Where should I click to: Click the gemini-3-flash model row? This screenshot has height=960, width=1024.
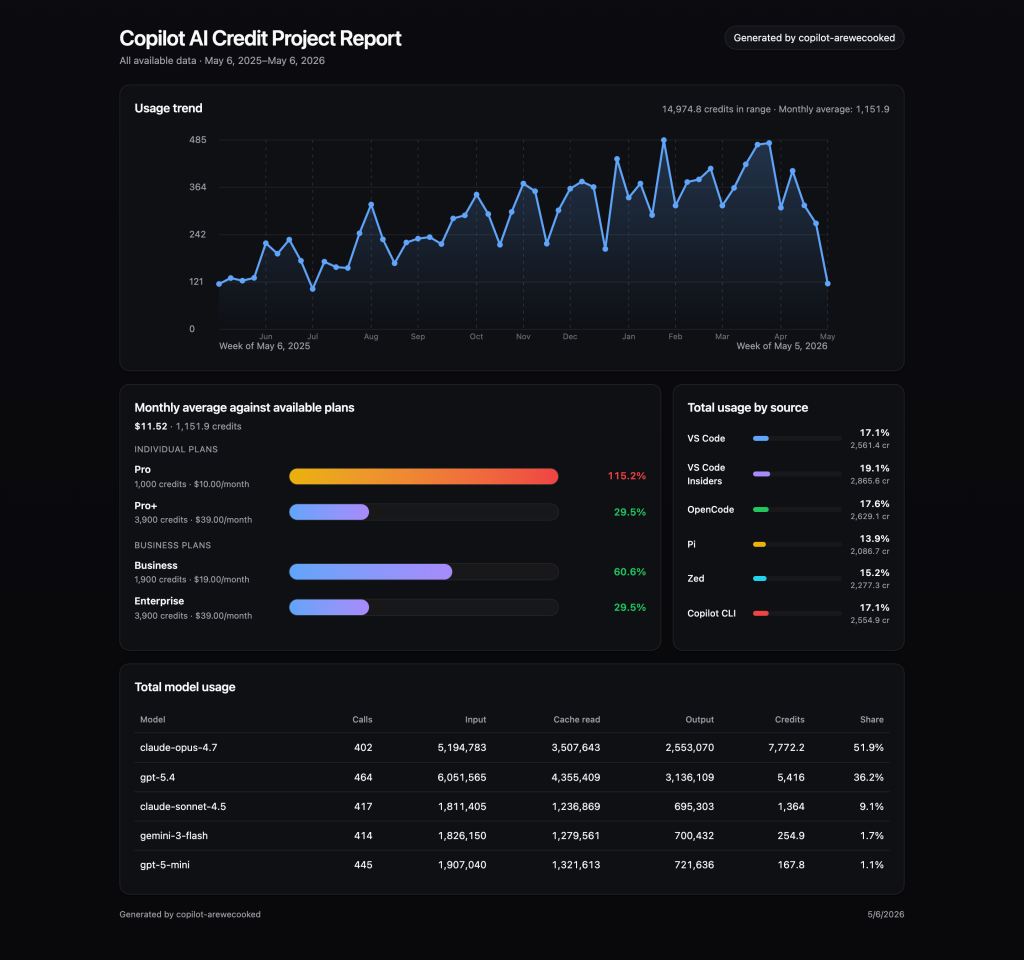[x=511, y=836]
